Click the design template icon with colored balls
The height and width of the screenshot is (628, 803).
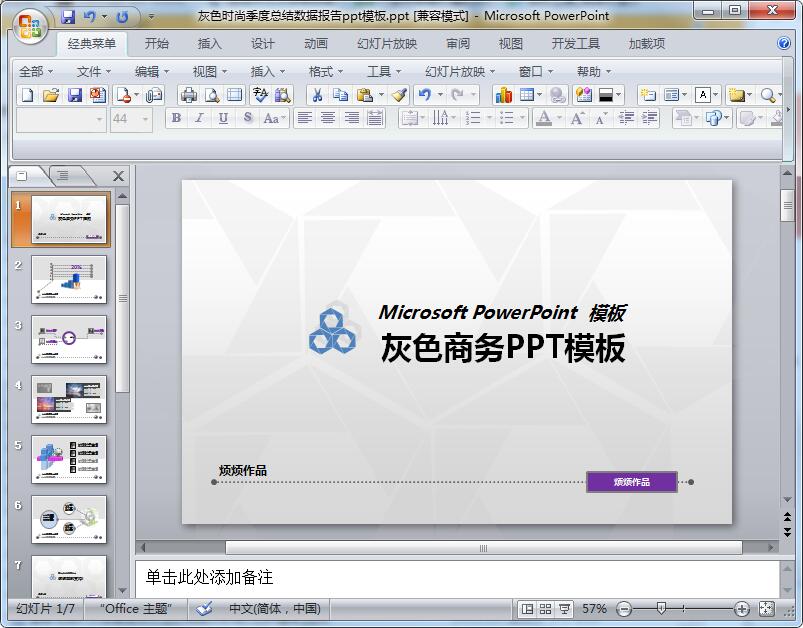583,95
